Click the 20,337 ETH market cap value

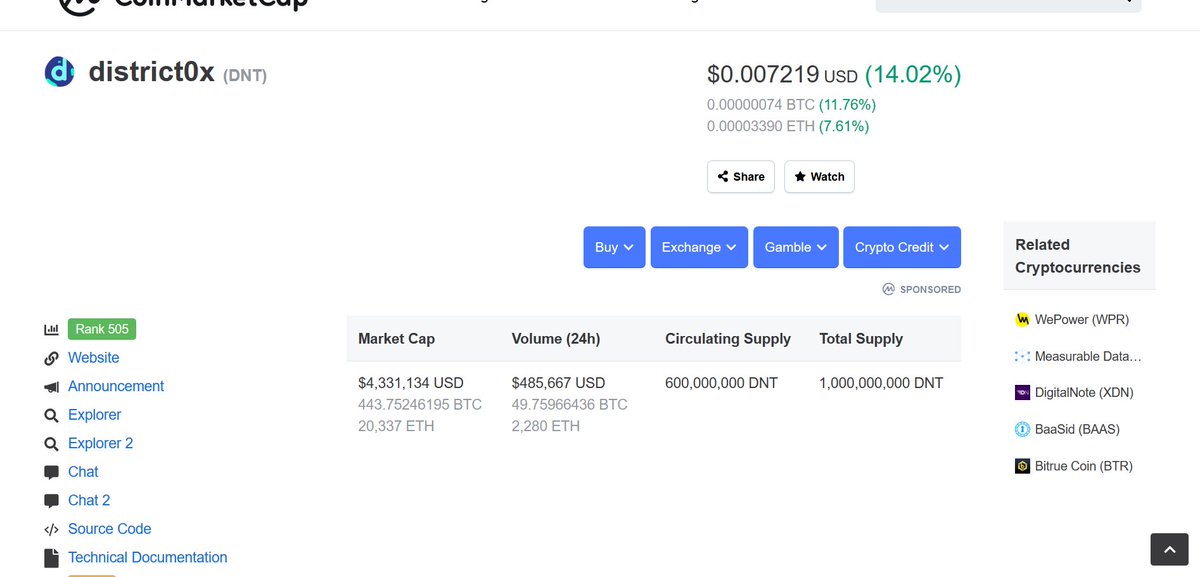click(x=396, y=426)
